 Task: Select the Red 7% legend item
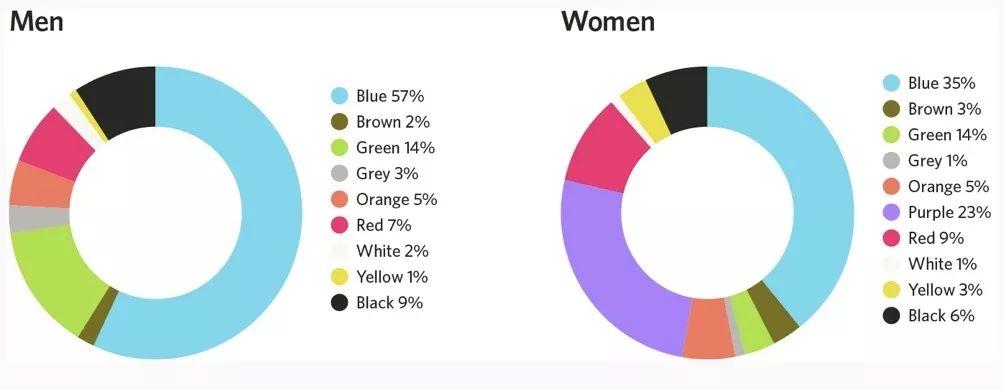pos(371,225)
